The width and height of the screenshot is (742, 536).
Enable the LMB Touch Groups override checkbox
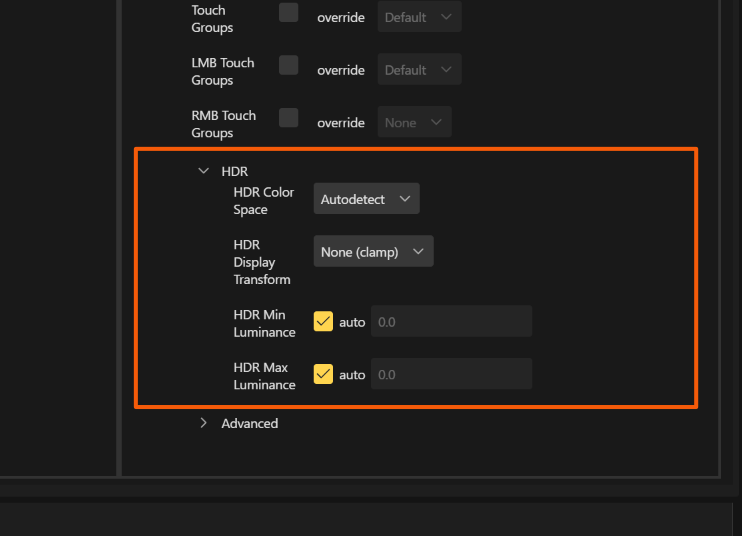[289, 66]
